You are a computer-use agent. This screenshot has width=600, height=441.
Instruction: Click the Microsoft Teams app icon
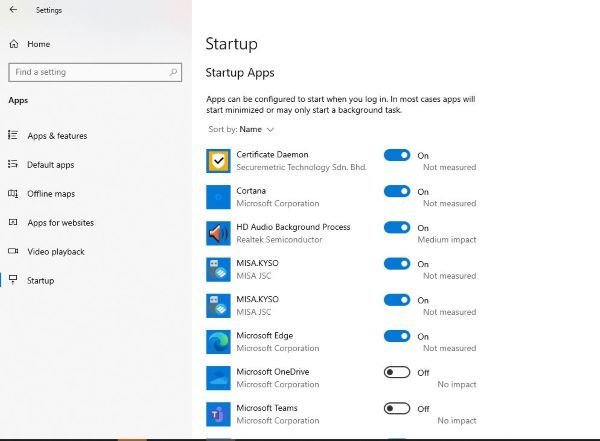(x=218, y=414)
